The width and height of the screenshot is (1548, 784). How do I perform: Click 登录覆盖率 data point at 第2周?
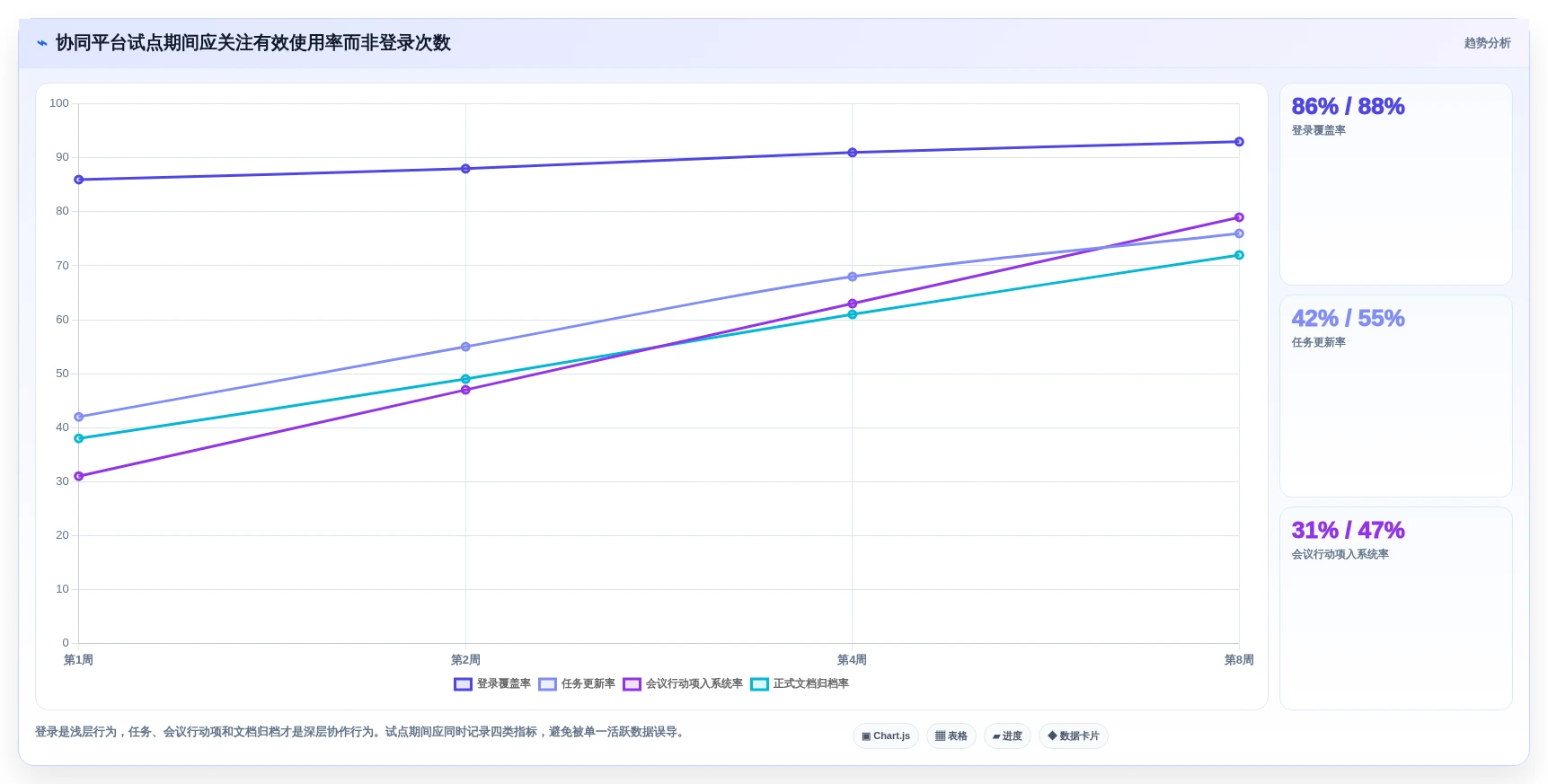465,169
